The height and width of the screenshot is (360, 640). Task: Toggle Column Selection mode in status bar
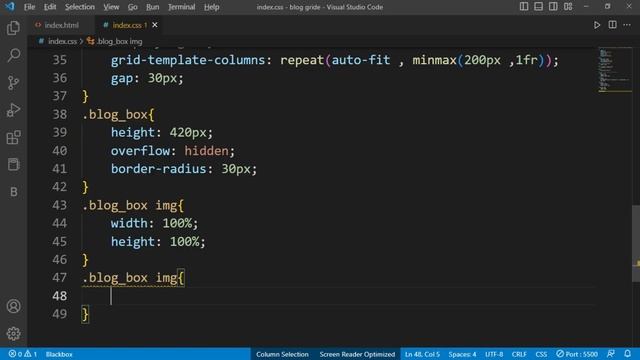[x=282, y=354]
